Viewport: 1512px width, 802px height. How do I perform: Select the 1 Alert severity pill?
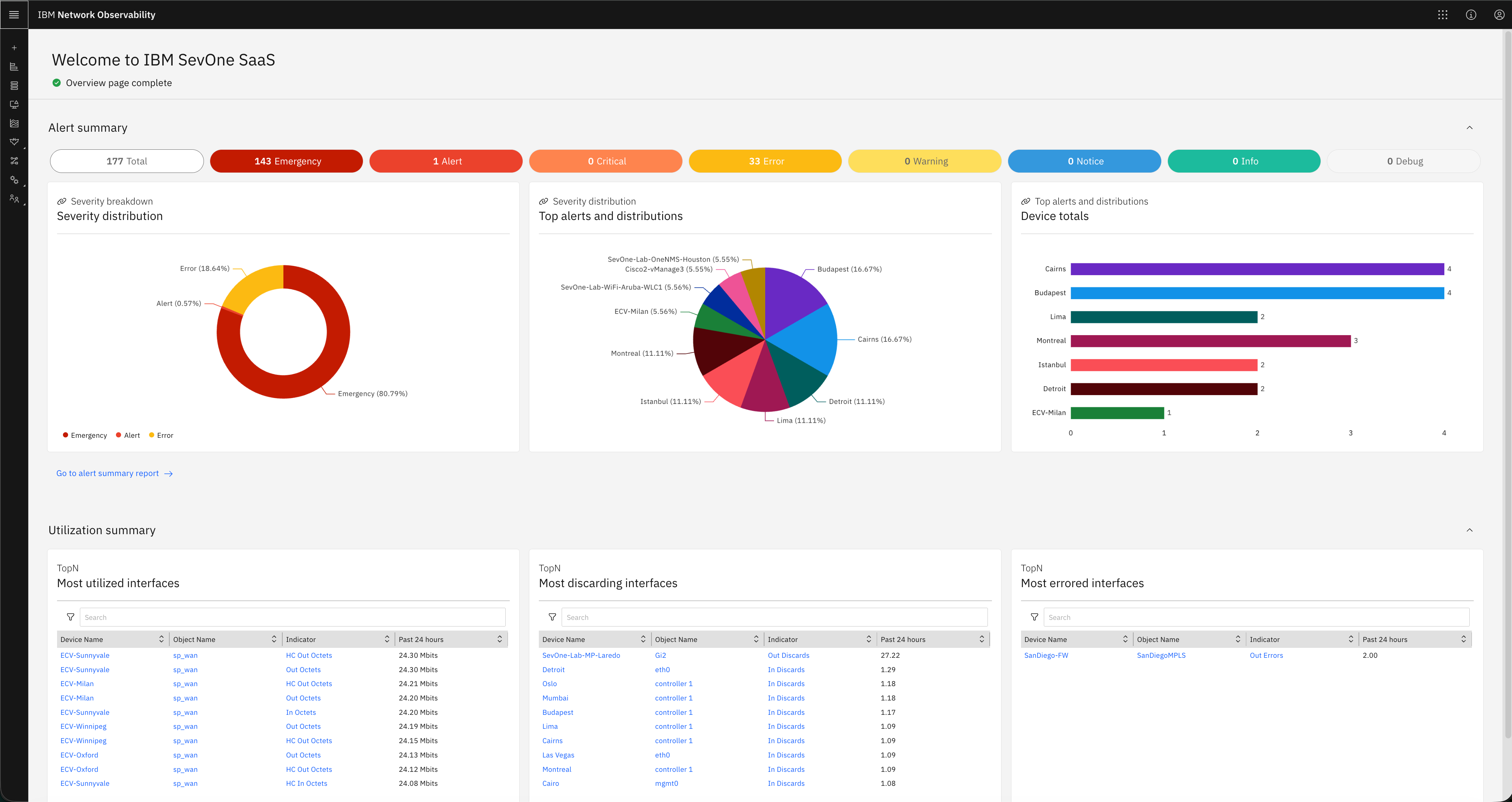pos(446,162)
